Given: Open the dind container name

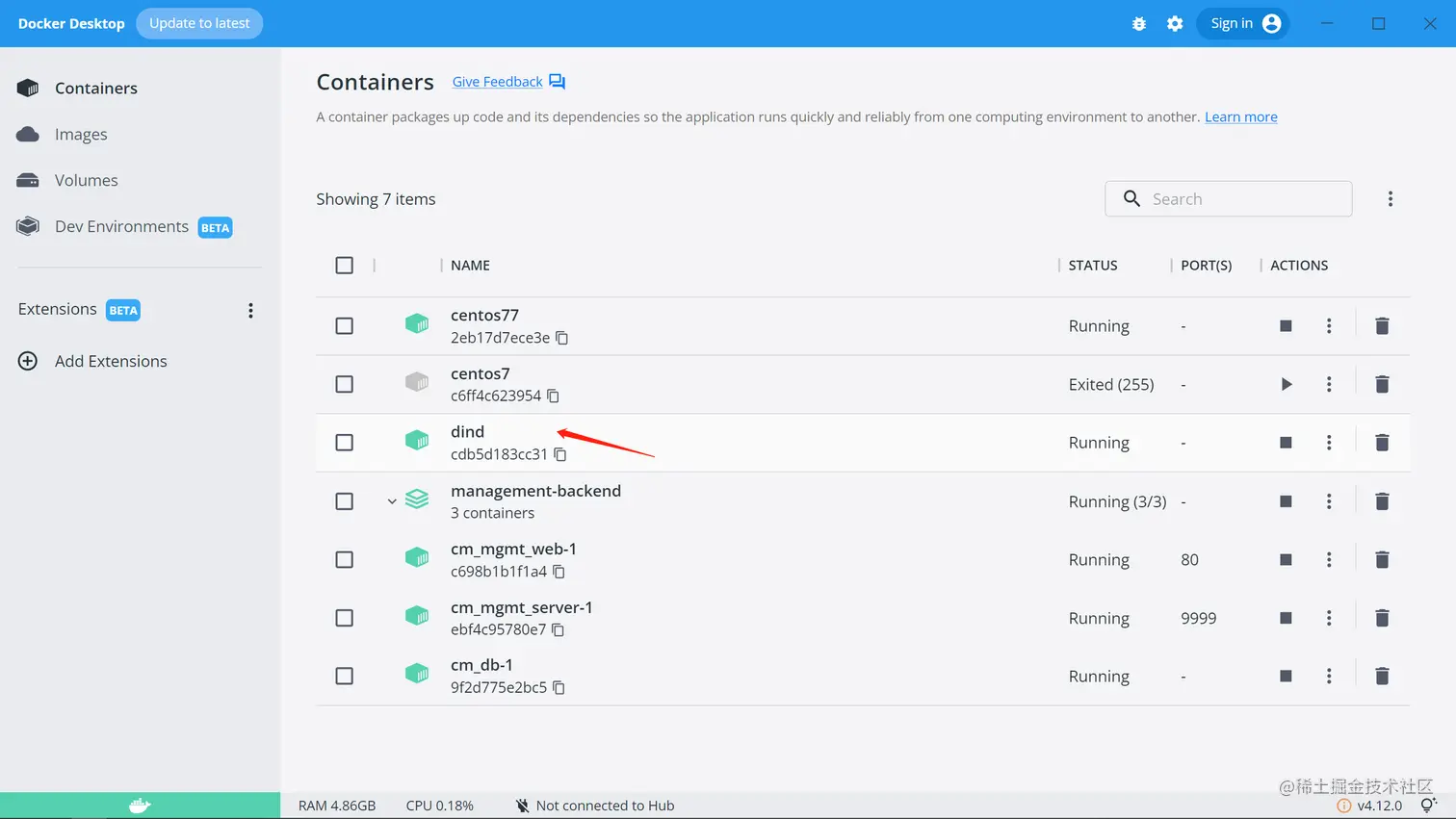Looking at the screenshot, I should tap(467, 431).
